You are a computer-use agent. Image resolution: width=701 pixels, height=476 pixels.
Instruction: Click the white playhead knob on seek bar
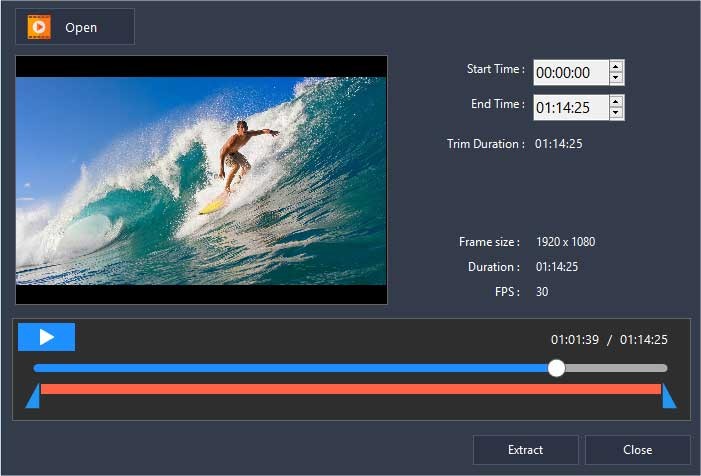point(556,368)
